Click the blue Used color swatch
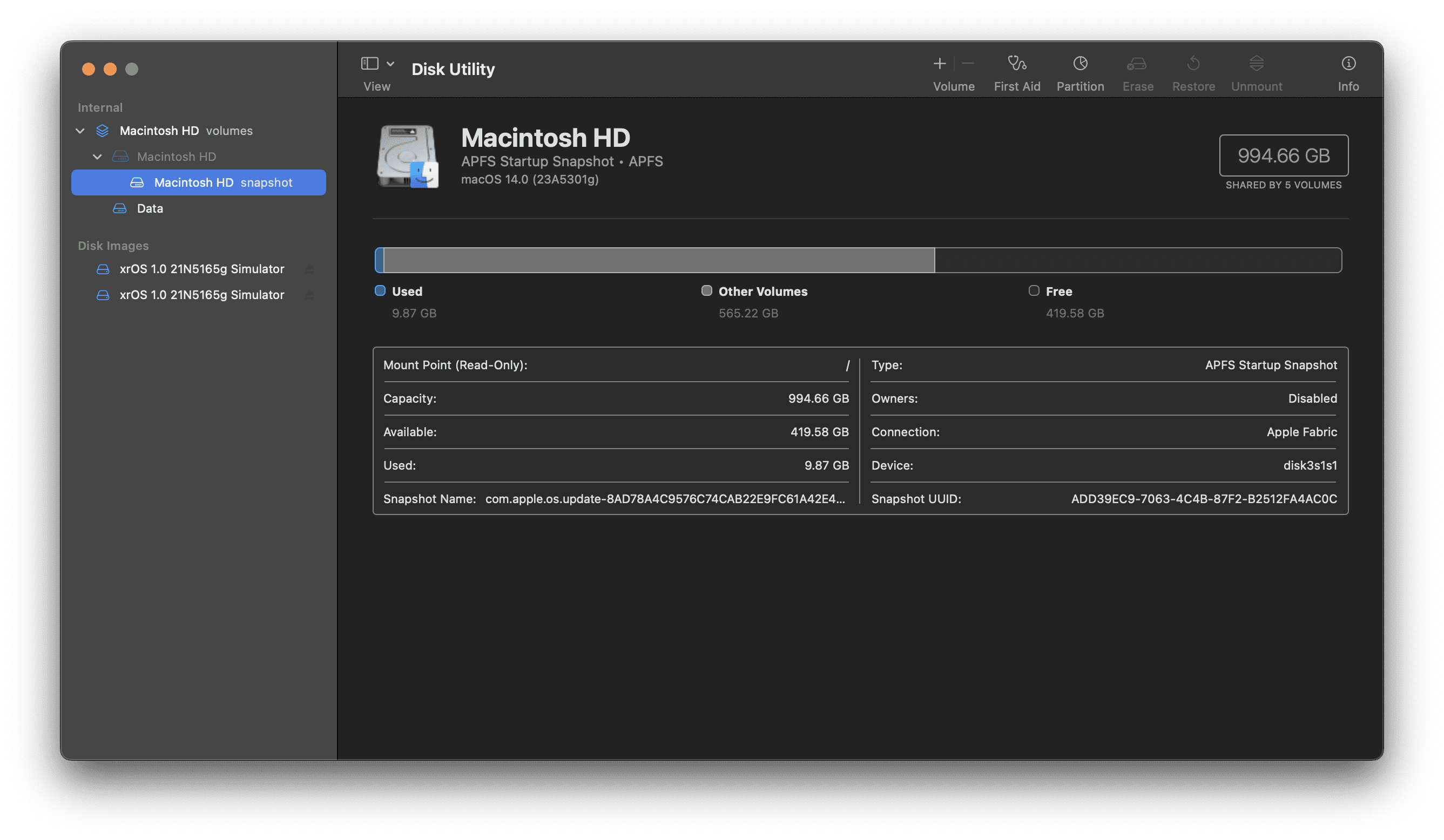 point(380,290)
